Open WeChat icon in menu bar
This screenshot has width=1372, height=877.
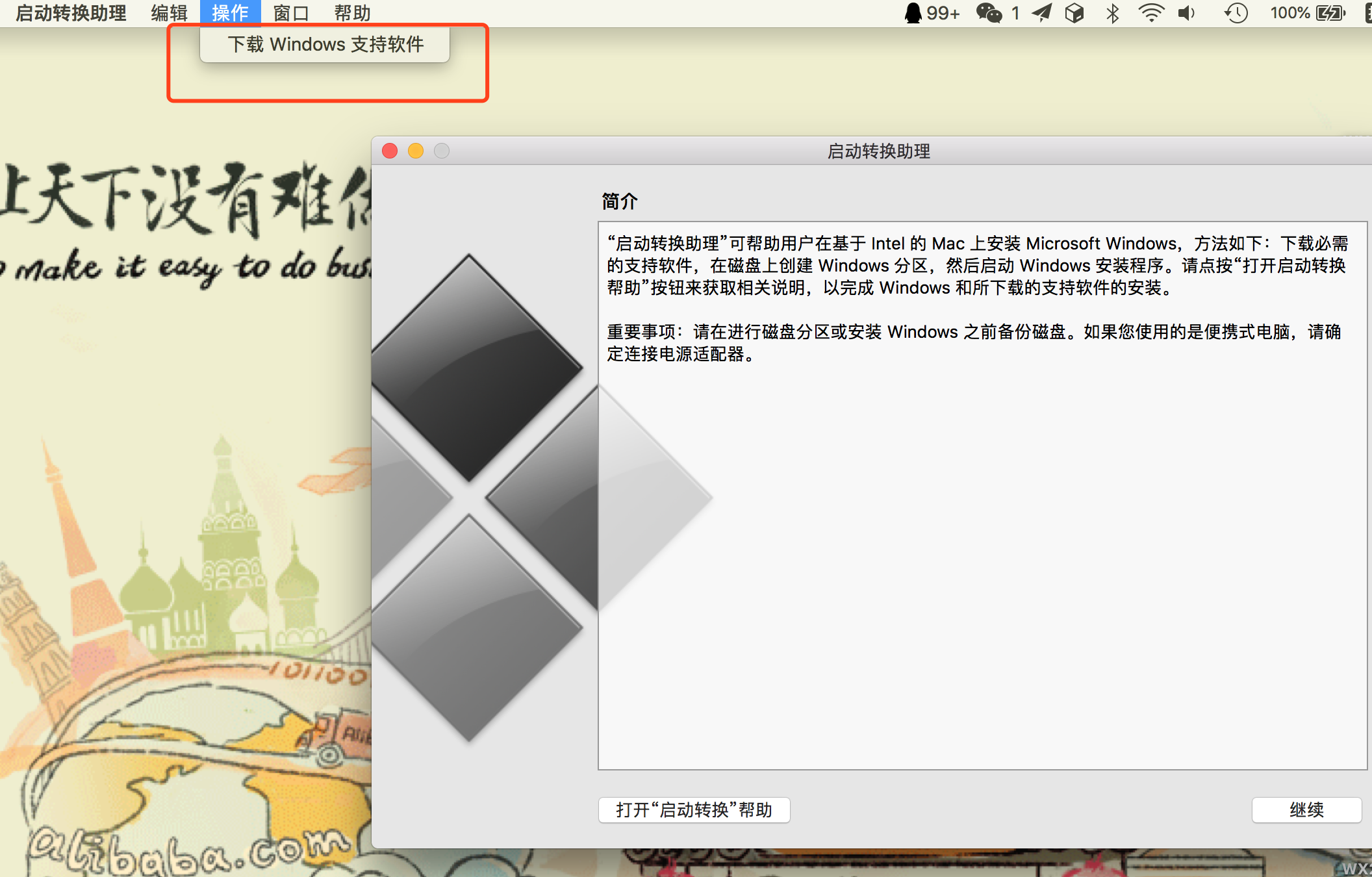(x=989, y=13)
